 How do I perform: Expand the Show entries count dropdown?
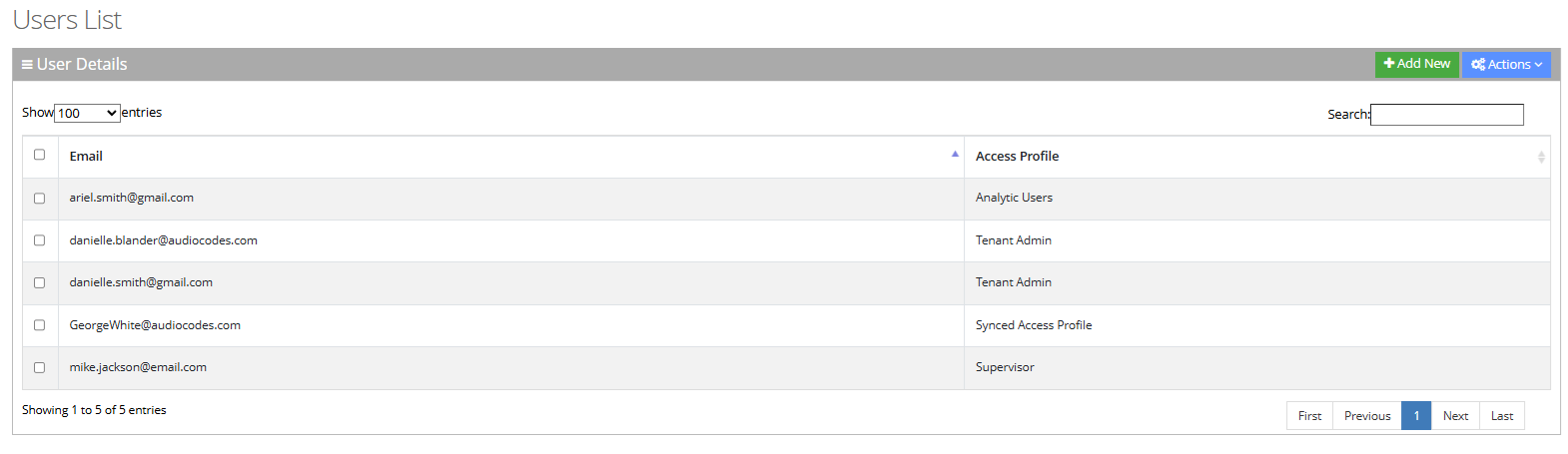(x=87, y=113)
